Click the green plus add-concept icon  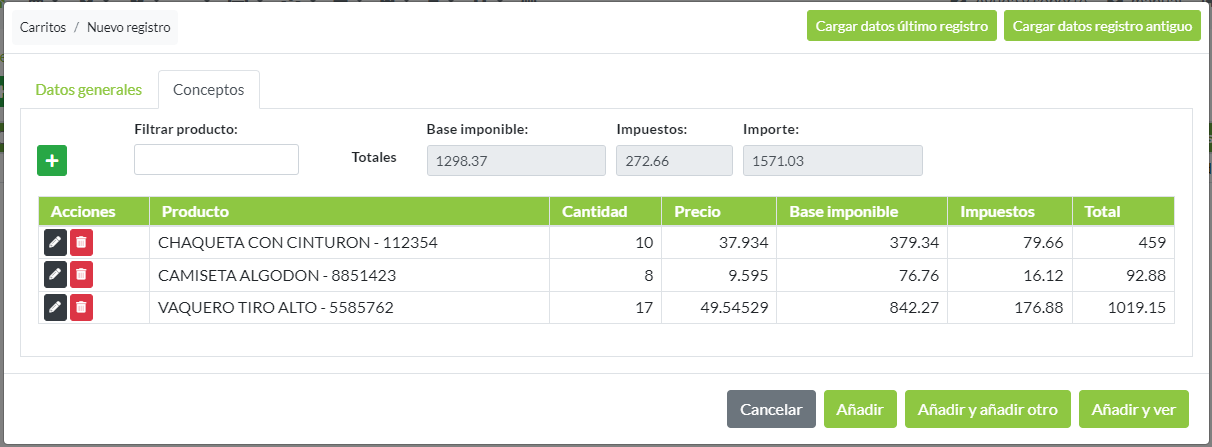pyautogui.click(x=52, y=160)
